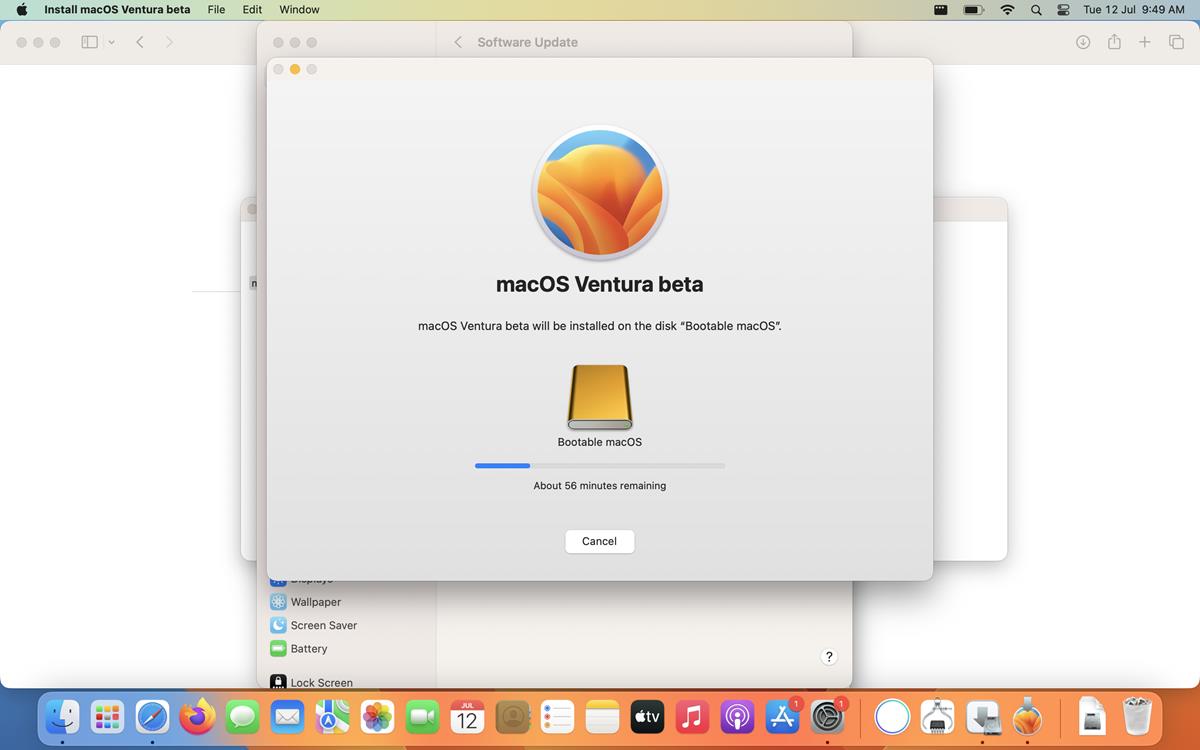Open Messages from the Dock
Viewport: 1200px width, 750px height.
[x=242, y=716]
